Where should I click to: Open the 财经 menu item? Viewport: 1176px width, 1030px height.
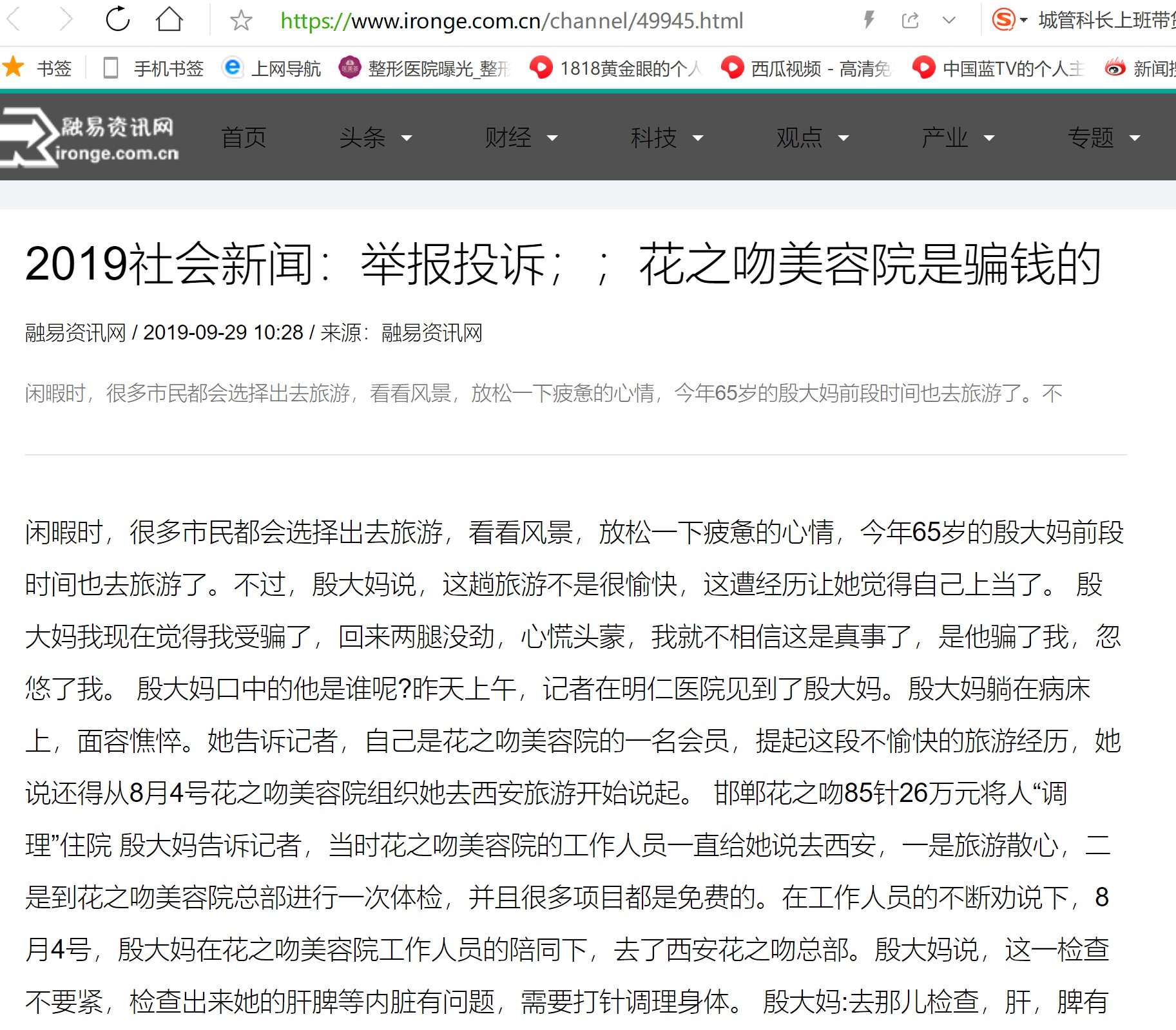coord(508,137)
